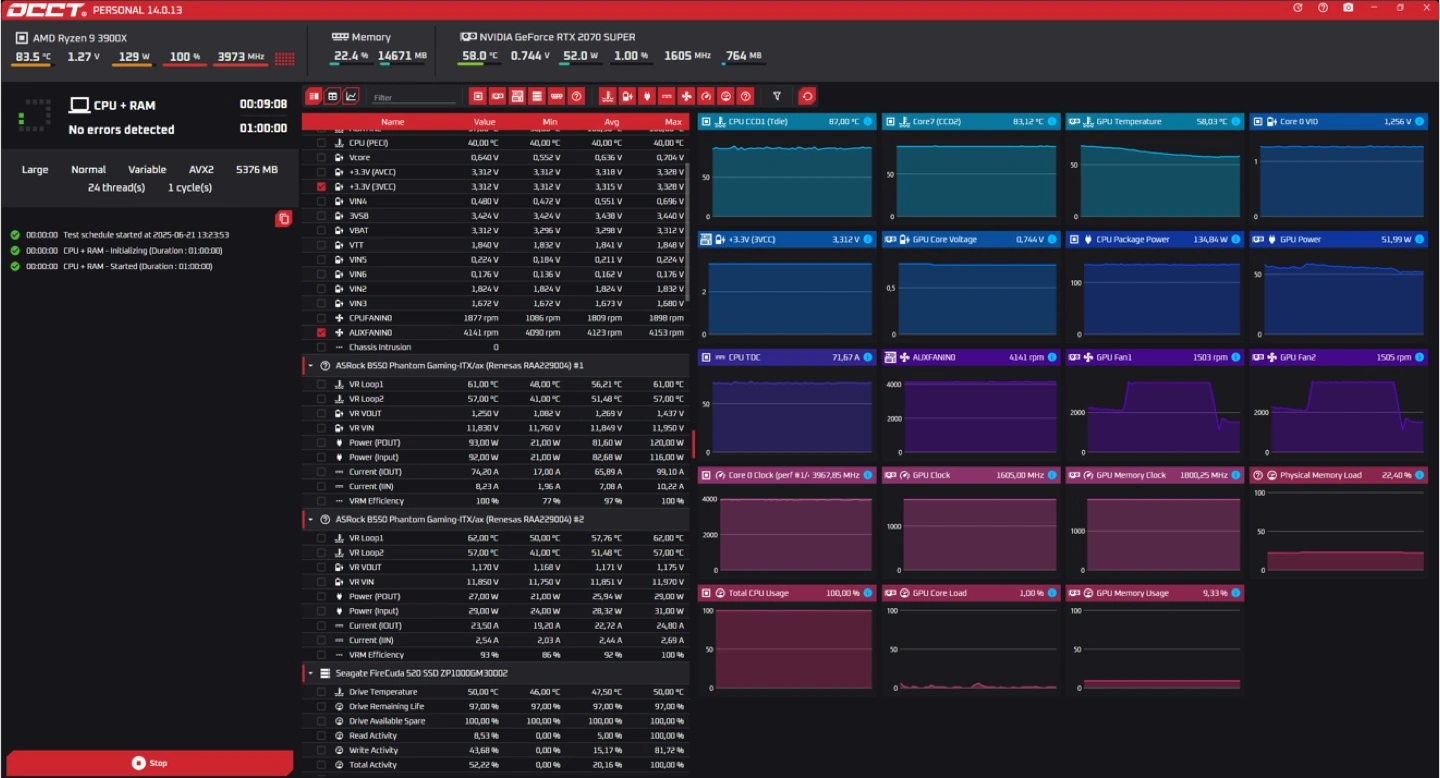This screenshot has width=1440, height=778.
Task: Toggle the temperature sensor type filter
Action: 607,96
